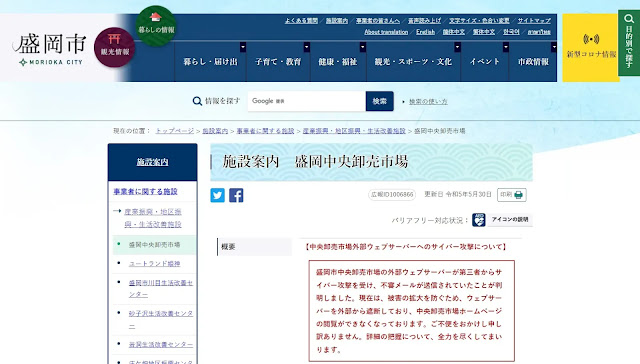The image size is (640, 364).
Task: Click the 中央卸売市場外部ウェブサーバーへのサイバー攻撃について heading
Action: coord(406,247)
